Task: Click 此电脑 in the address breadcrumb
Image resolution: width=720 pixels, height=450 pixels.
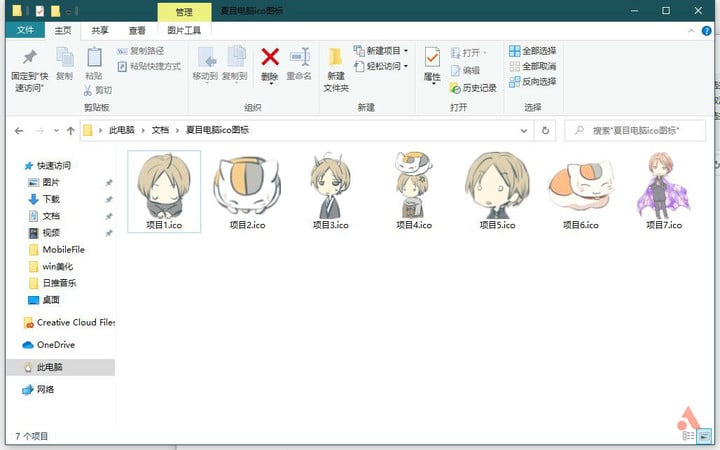Action: pyautogui.click(x=122, y=130)
